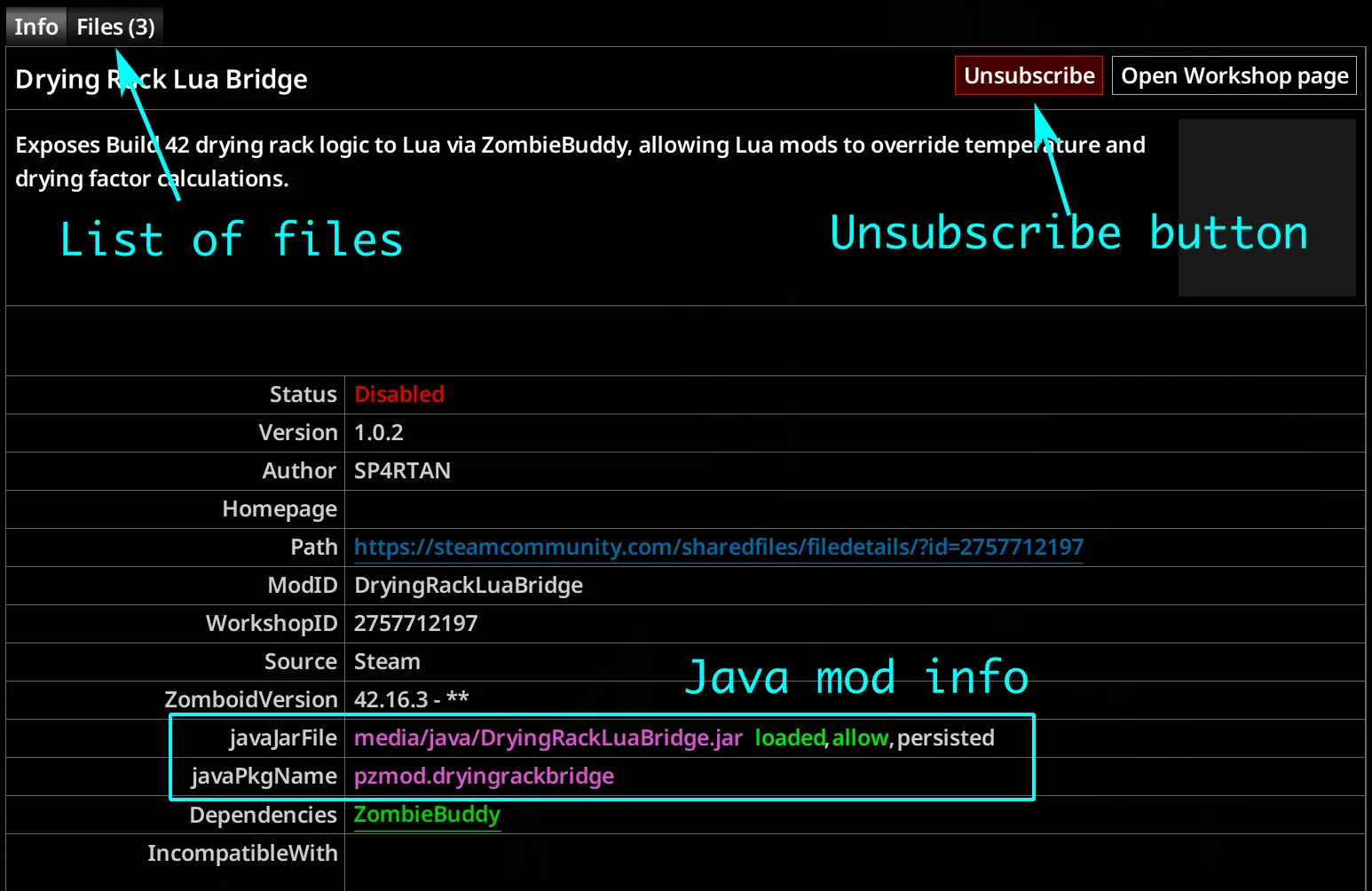Image resolution: width=1372 pixels, height=891 pixels.
Task: Click the red Disabled status value
Action: point(398,395)
